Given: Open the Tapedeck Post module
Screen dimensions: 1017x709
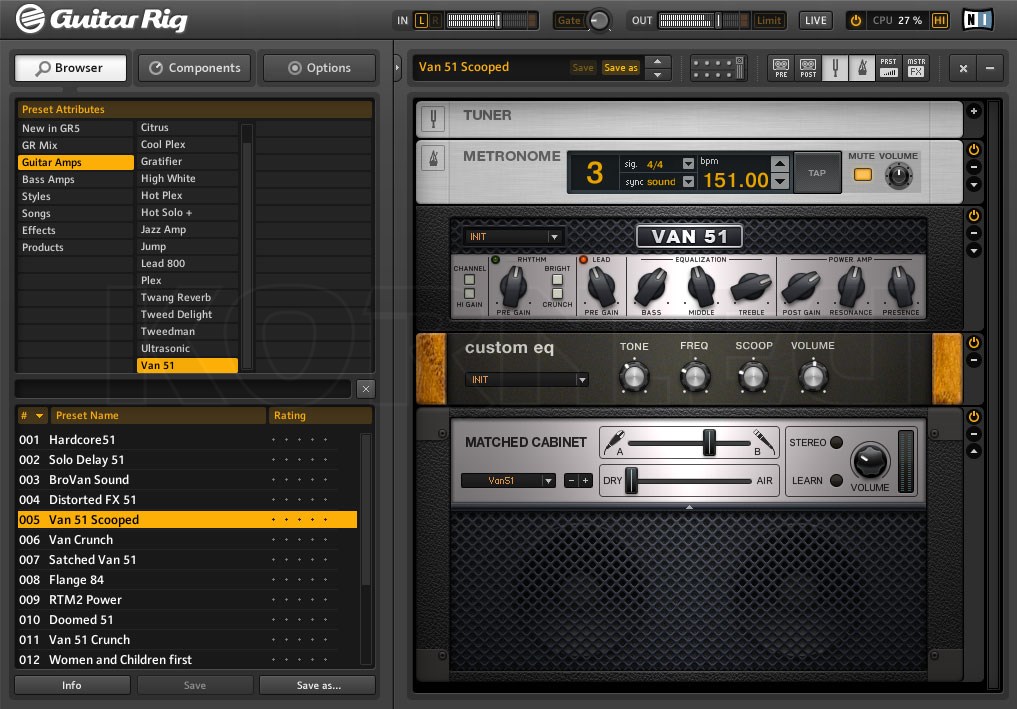Looking at the screenshot, I should pos(806,67).
